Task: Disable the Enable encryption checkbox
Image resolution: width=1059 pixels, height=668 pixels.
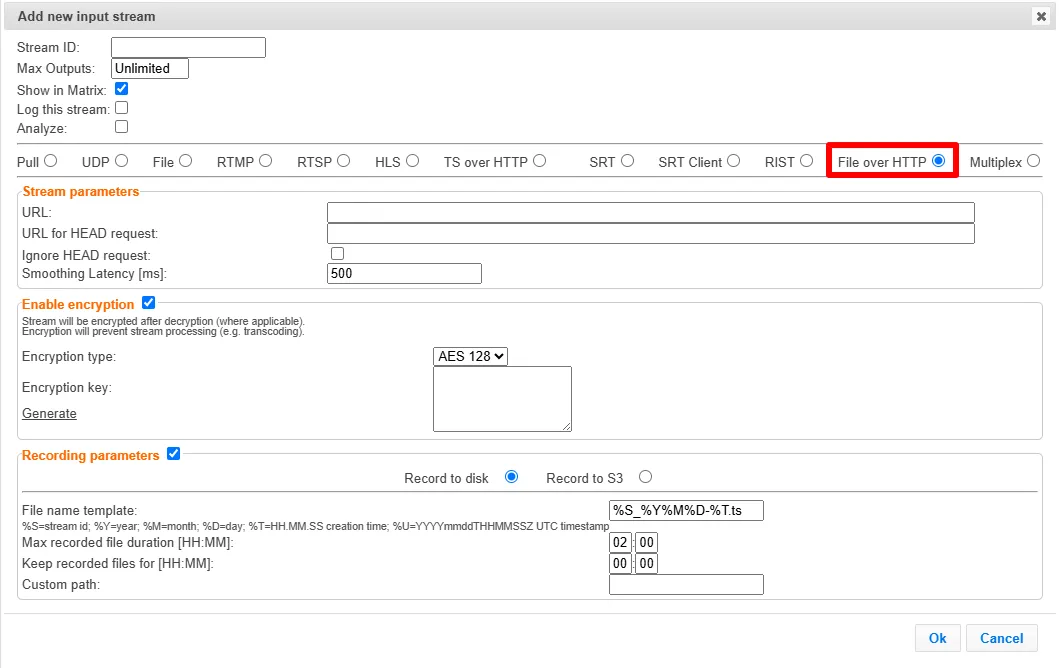Action: click(x=149, y=303)
